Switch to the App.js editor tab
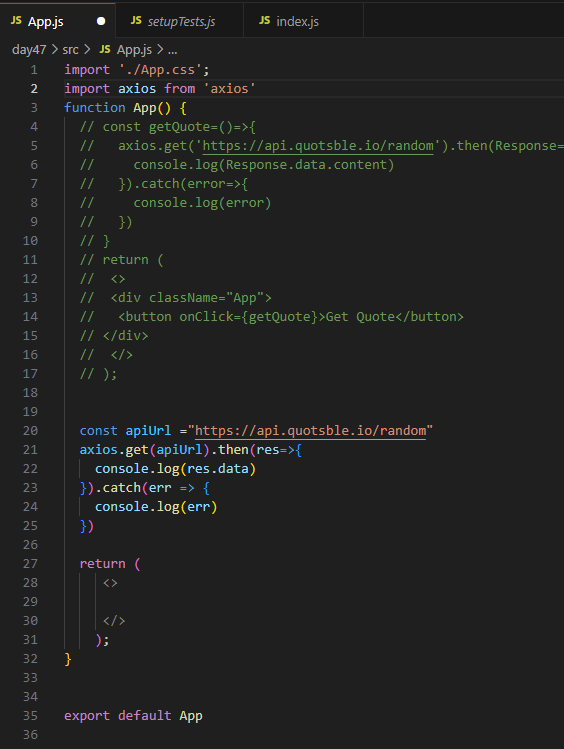This screenshot has width=564, height=749. [x=57, y=21]
